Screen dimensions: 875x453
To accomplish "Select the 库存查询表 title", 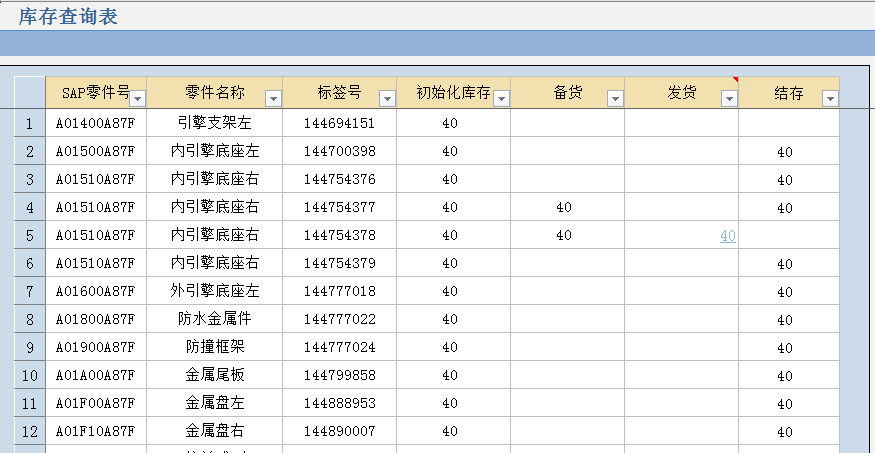I will click(x=68, y=16).
